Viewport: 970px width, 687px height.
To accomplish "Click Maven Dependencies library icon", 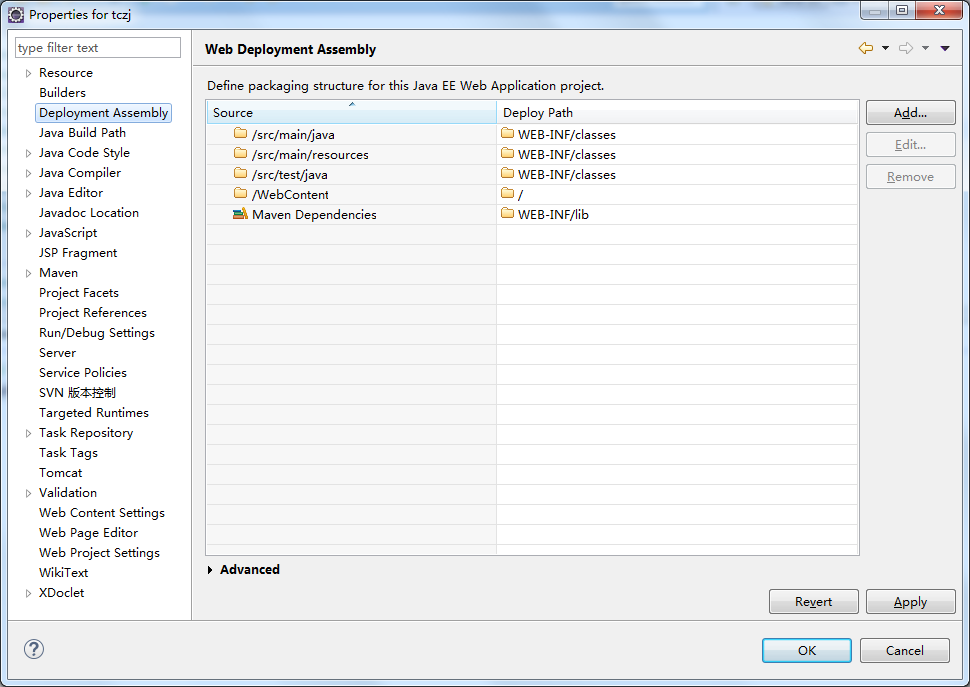I will tap(240, 214).
